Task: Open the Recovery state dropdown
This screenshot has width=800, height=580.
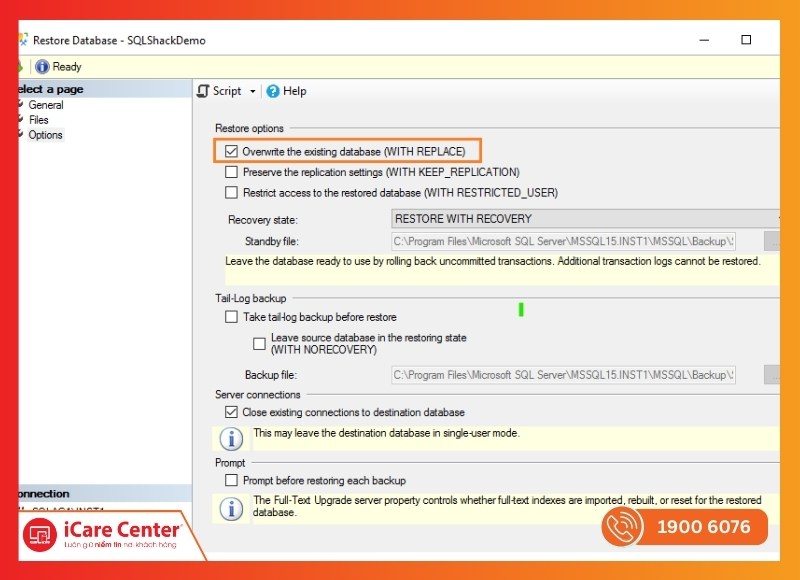Action: coord(585,219)
